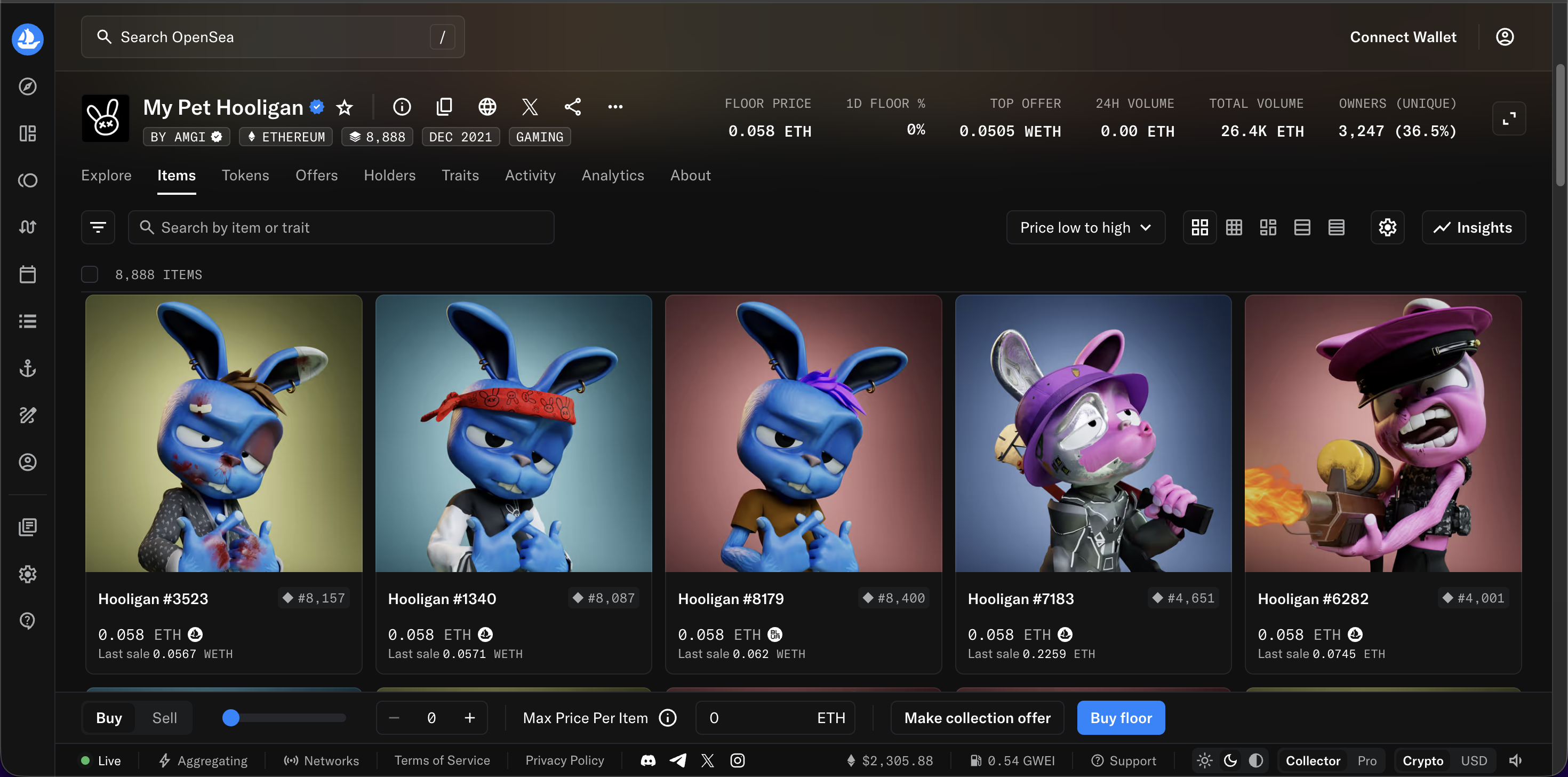
Task: Click the OpenSea logo in the sidebar
Action: (27, 39)
